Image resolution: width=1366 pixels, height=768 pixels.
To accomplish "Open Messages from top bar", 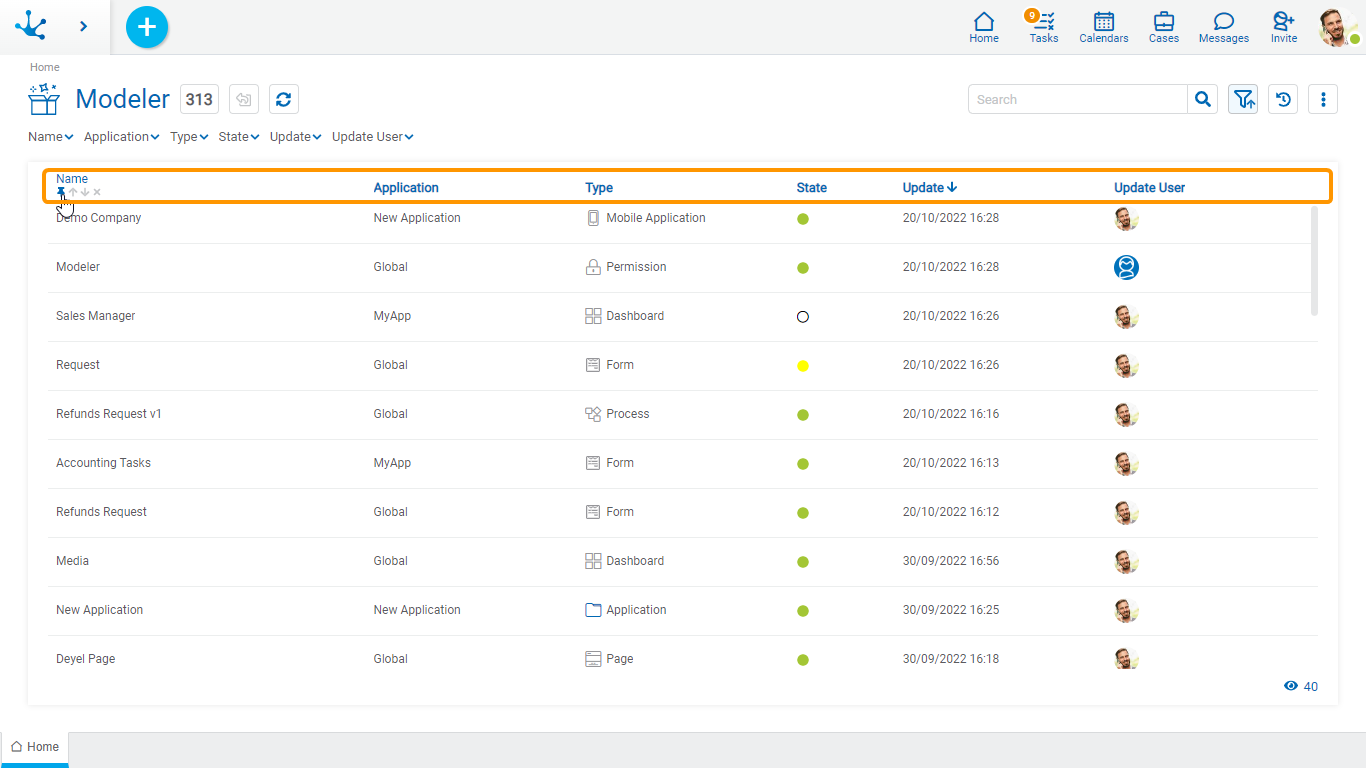I will click(x=1224, y=27).
